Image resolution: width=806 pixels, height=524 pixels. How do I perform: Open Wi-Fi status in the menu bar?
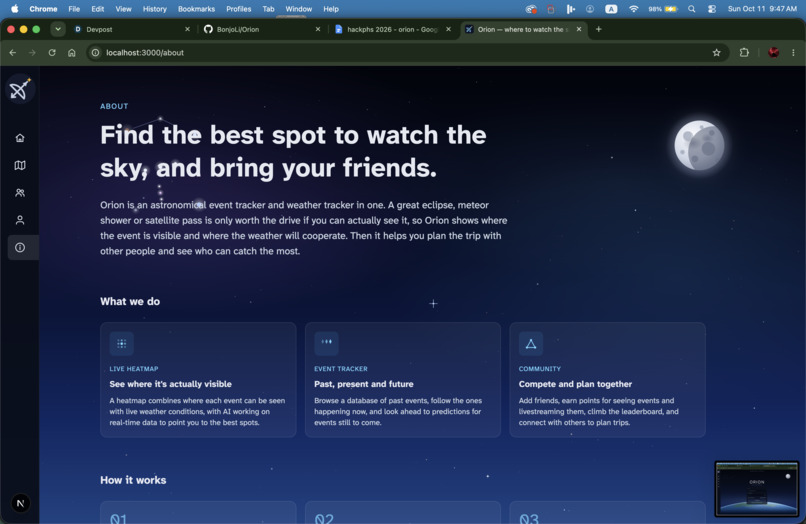point(634,9)
